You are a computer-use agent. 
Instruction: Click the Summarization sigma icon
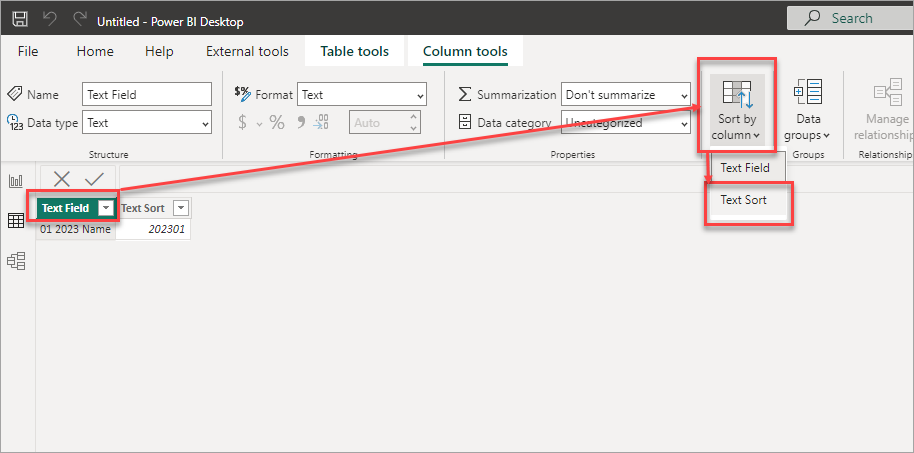pyautogui.click(x=465, y=94)
